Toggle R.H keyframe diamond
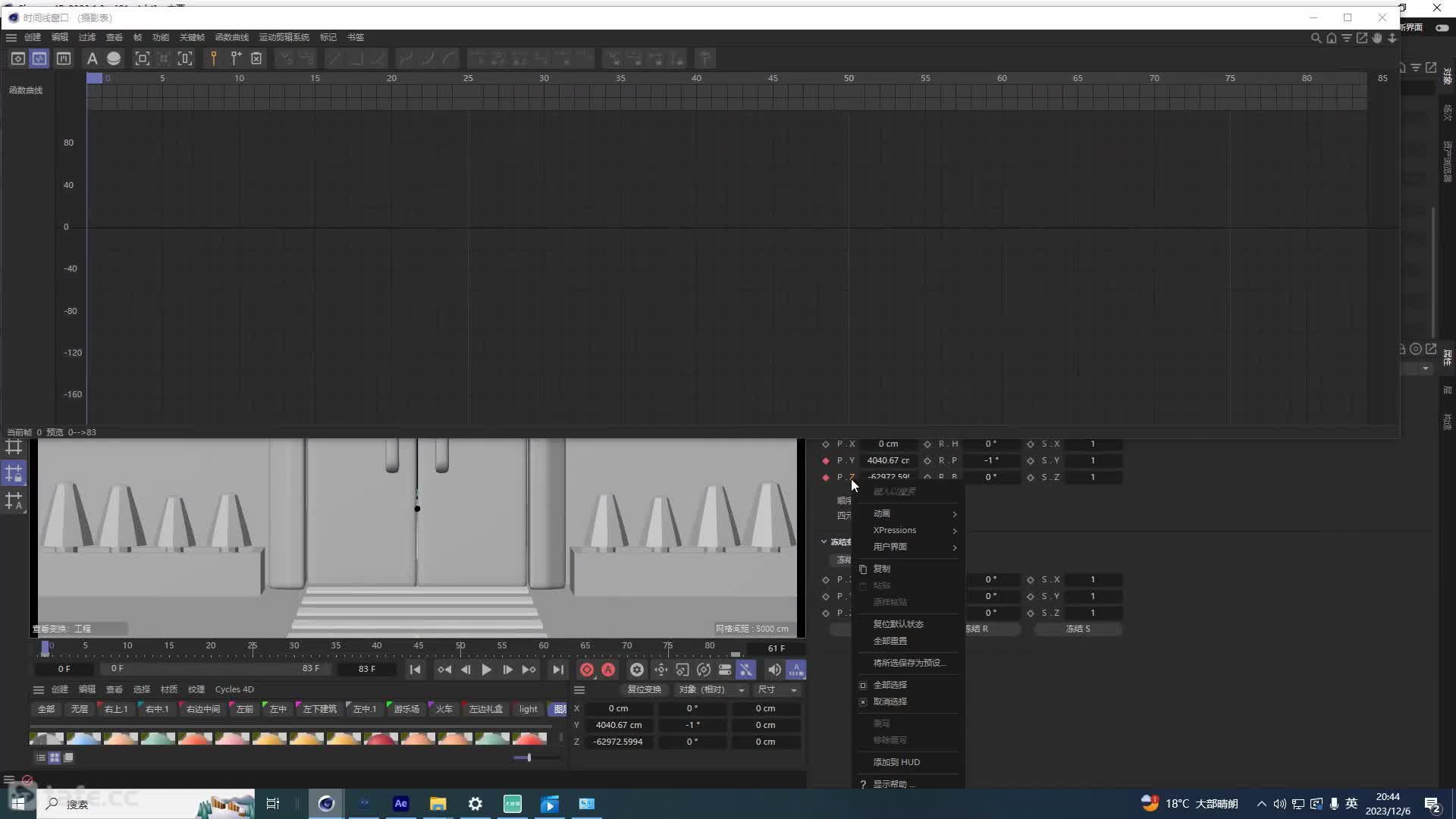Image resolution: width=1456 pixels, height=819 pixels. [927, 444]
